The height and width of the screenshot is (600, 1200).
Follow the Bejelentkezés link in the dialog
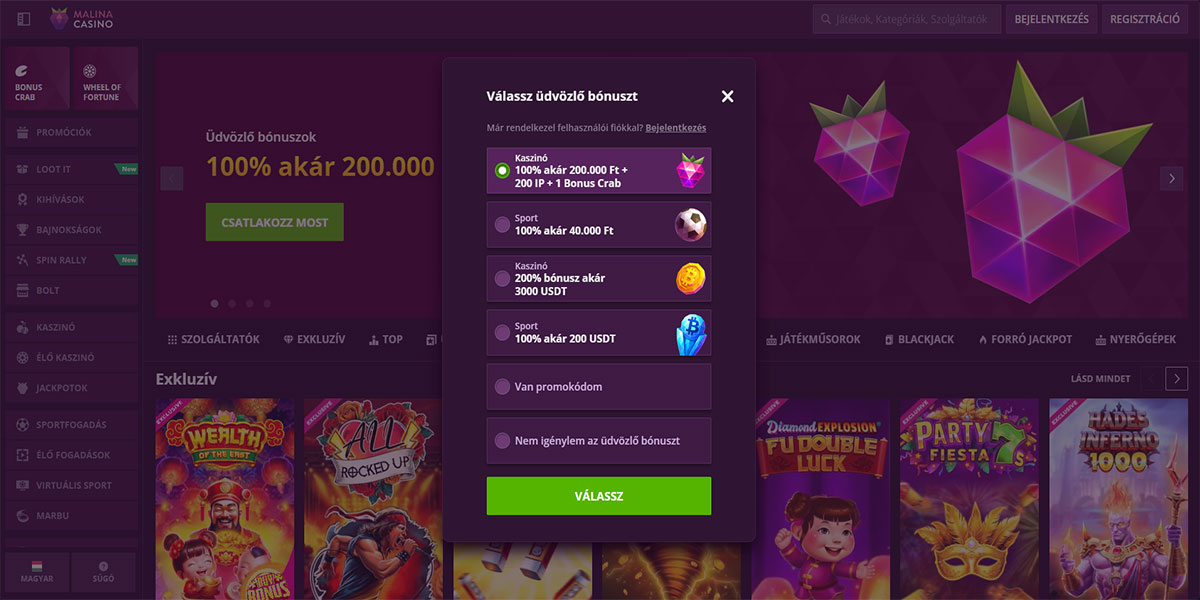click(x=676, y=128)
